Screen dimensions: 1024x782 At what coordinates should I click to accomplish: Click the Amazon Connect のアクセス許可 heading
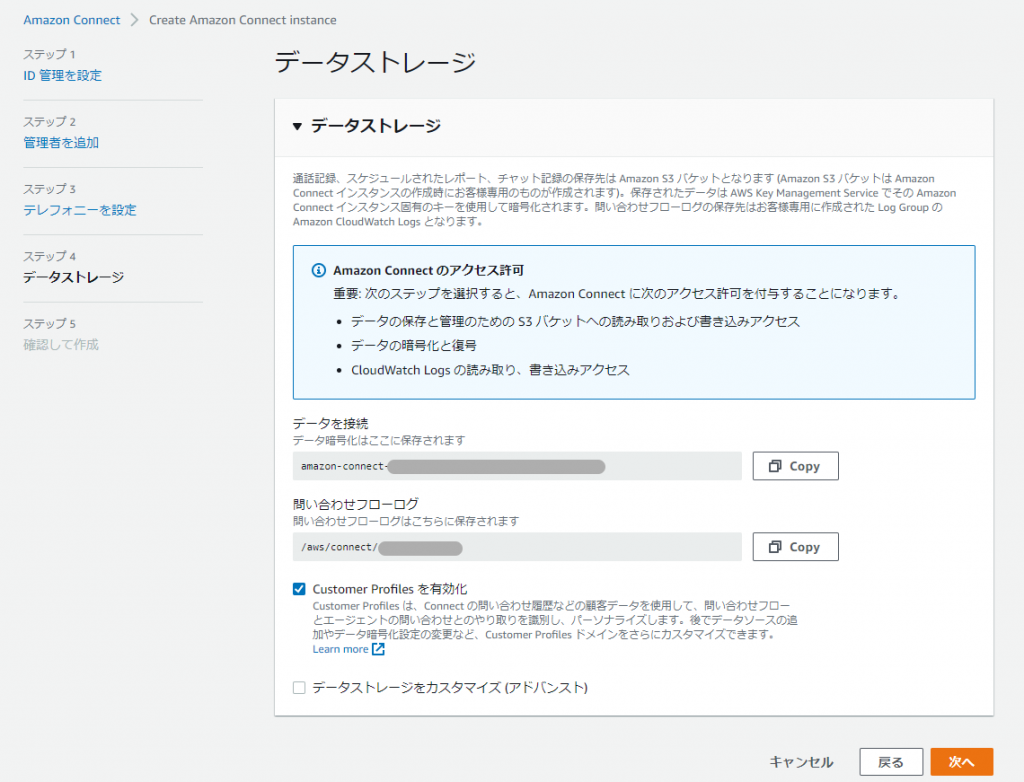[x=428, y=270]
